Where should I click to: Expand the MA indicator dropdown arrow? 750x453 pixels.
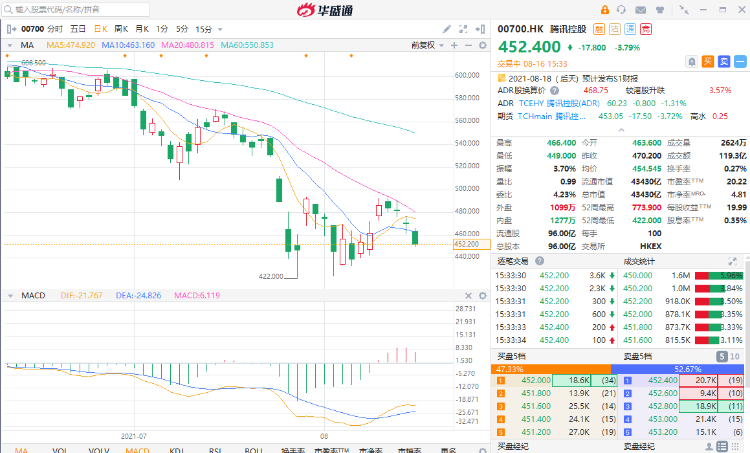click(x=10, y=45)
